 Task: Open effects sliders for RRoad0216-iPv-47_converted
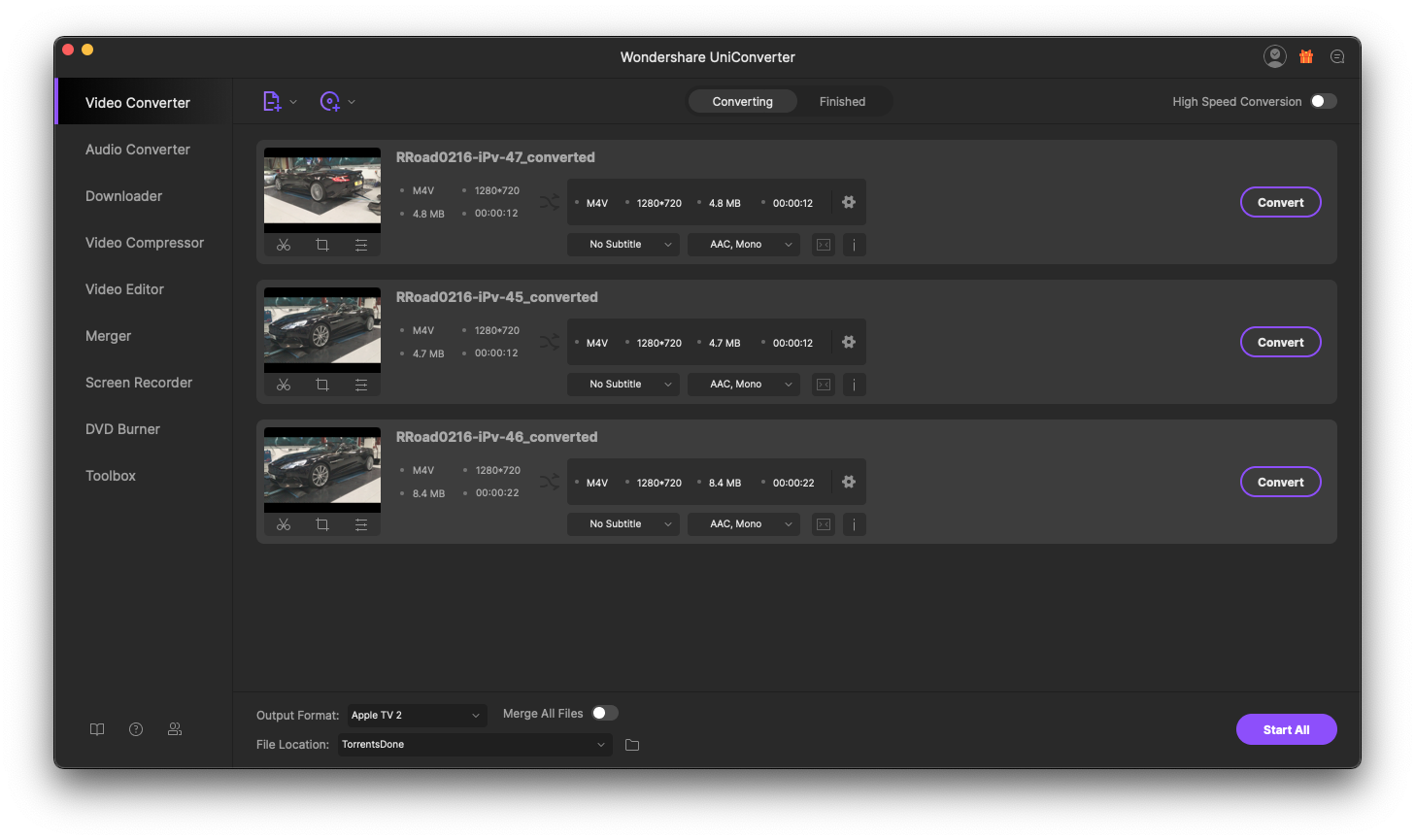pos(361,245)
